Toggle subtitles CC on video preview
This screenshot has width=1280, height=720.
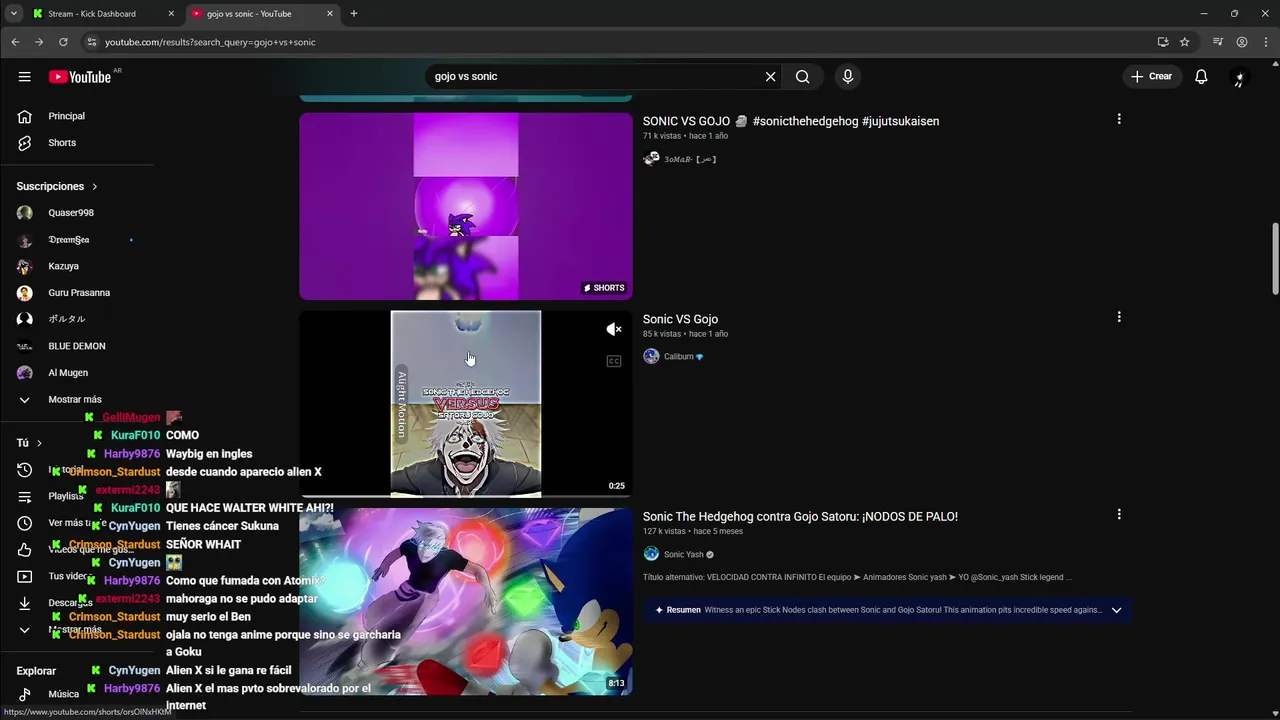pos(614,361)
